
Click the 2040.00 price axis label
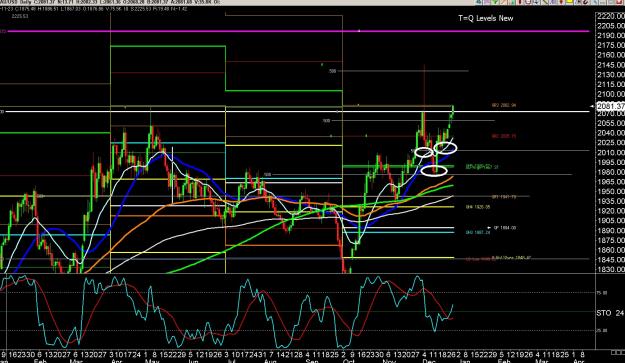coord(611,133)
